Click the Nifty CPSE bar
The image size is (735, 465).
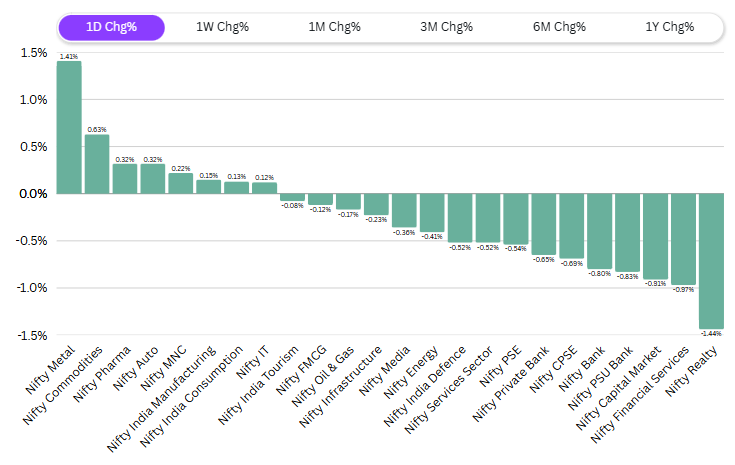(x=571, y=226)
